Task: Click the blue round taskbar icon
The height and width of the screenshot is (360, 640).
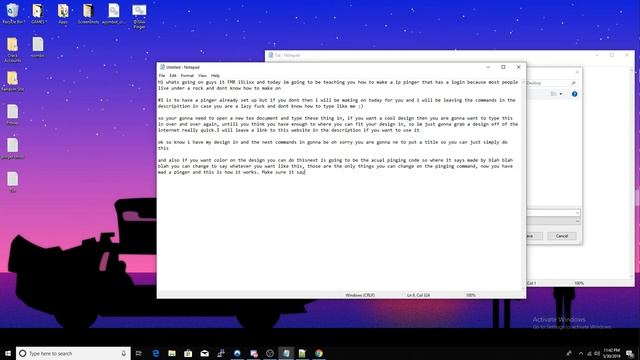Action: click(x=237, y=353)
